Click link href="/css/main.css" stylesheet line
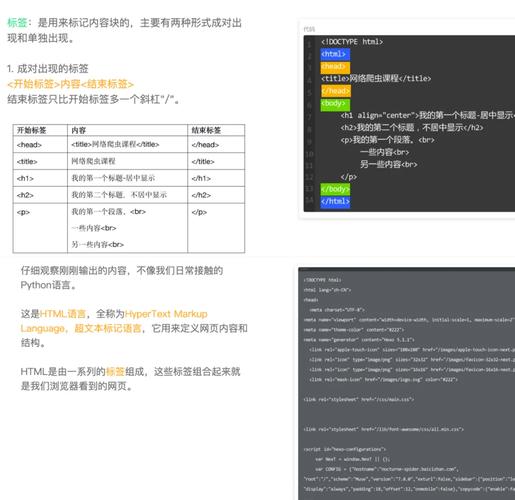This screenshot has height=500, width=515. (x=359, y=399)
